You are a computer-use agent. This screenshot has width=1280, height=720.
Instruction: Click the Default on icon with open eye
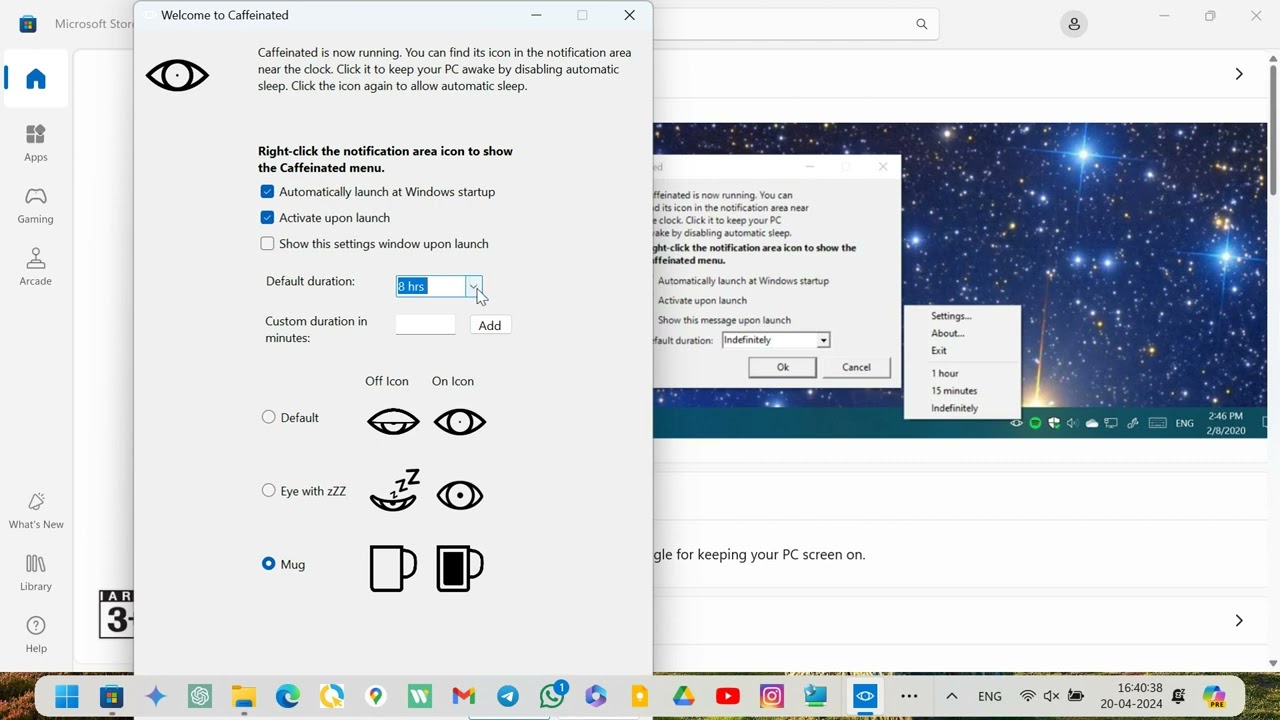tap(460, 422)
